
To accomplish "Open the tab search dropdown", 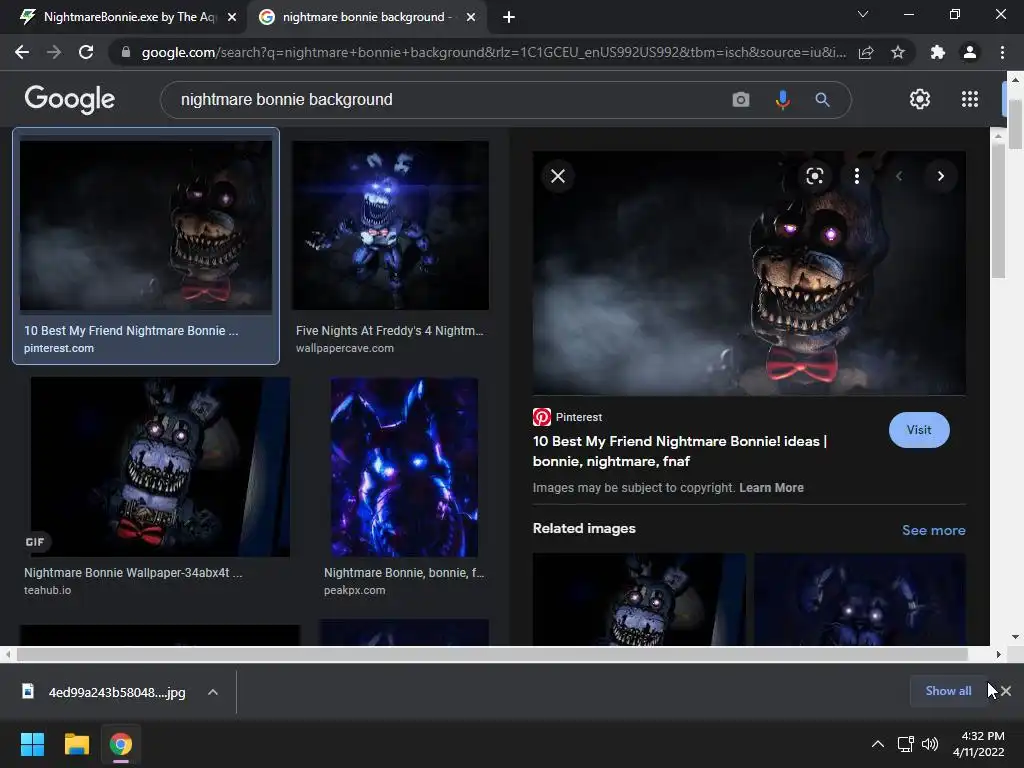I will coord(863,14).
